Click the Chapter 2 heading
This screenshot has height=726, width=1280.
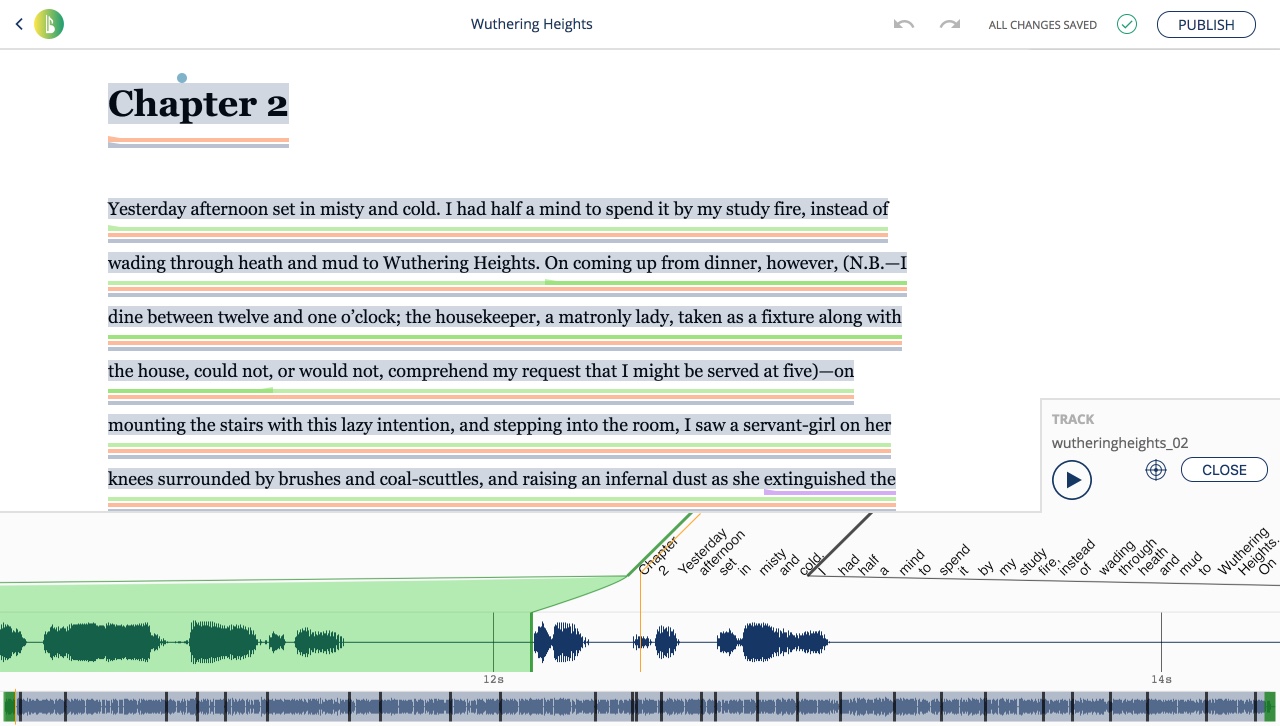click(198, 104)
